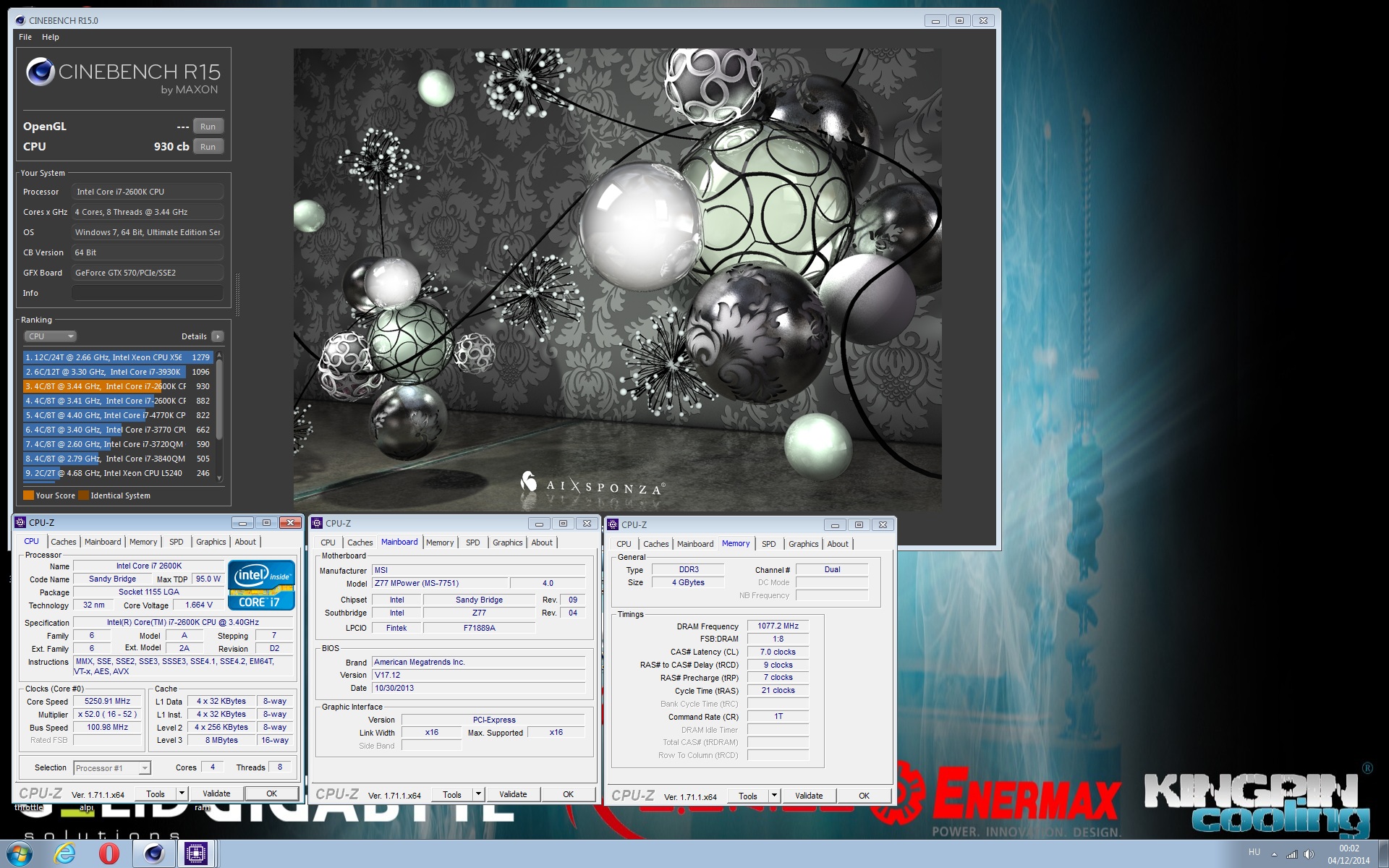1389x868 pixels.
Task: Expand Tools dropdown arrow in CPU-Z Mainboard window
Action: pos(478,794)
